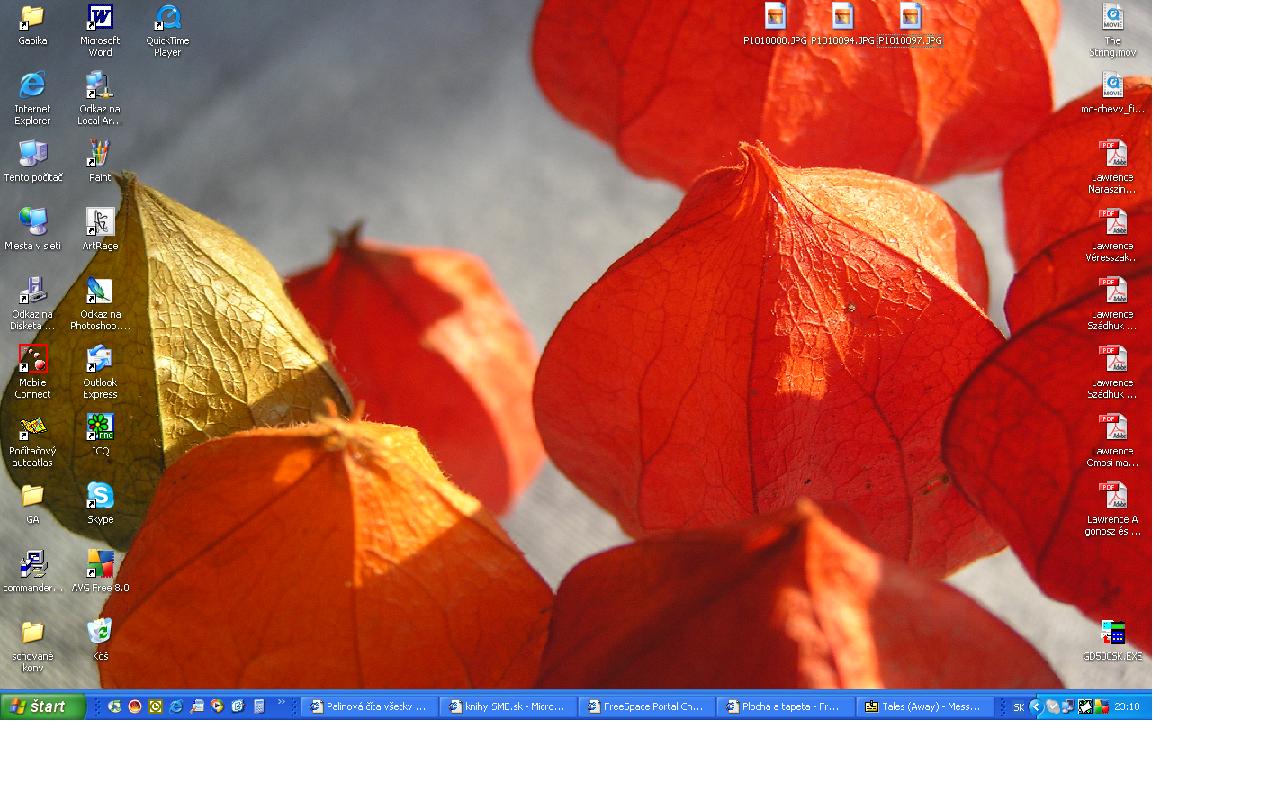Select the GDSICSK.EXE file icon

click(1112, 633)
